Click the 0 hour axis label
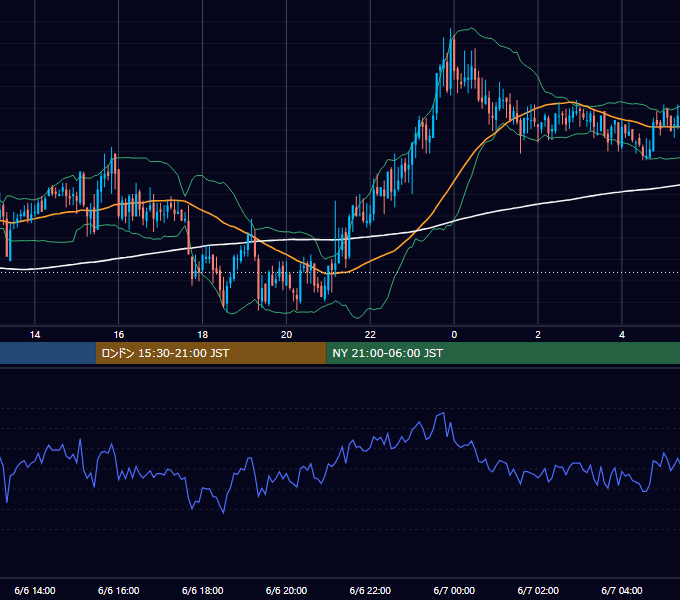680x600 pixels. (454, 335)
